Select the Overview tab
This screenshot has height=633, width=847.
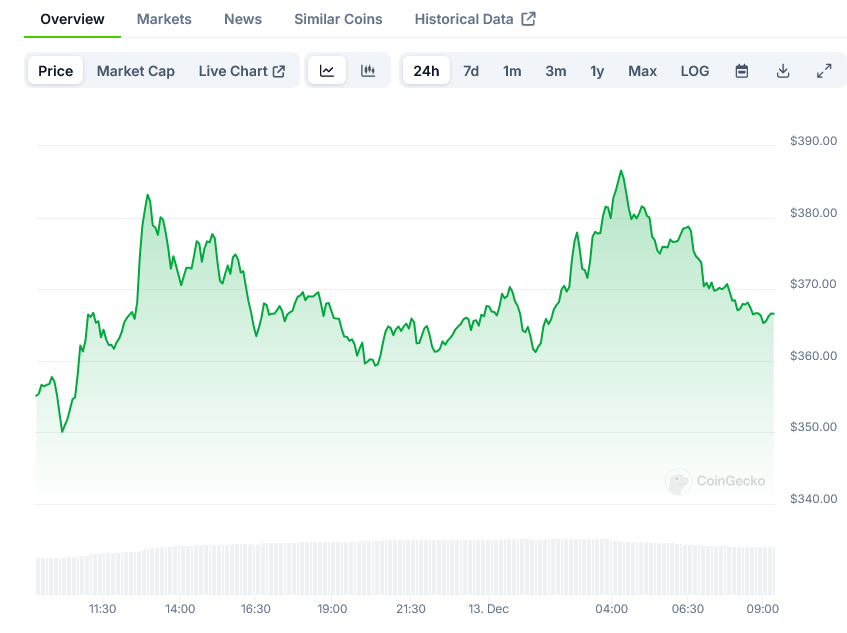click(72, 19)
